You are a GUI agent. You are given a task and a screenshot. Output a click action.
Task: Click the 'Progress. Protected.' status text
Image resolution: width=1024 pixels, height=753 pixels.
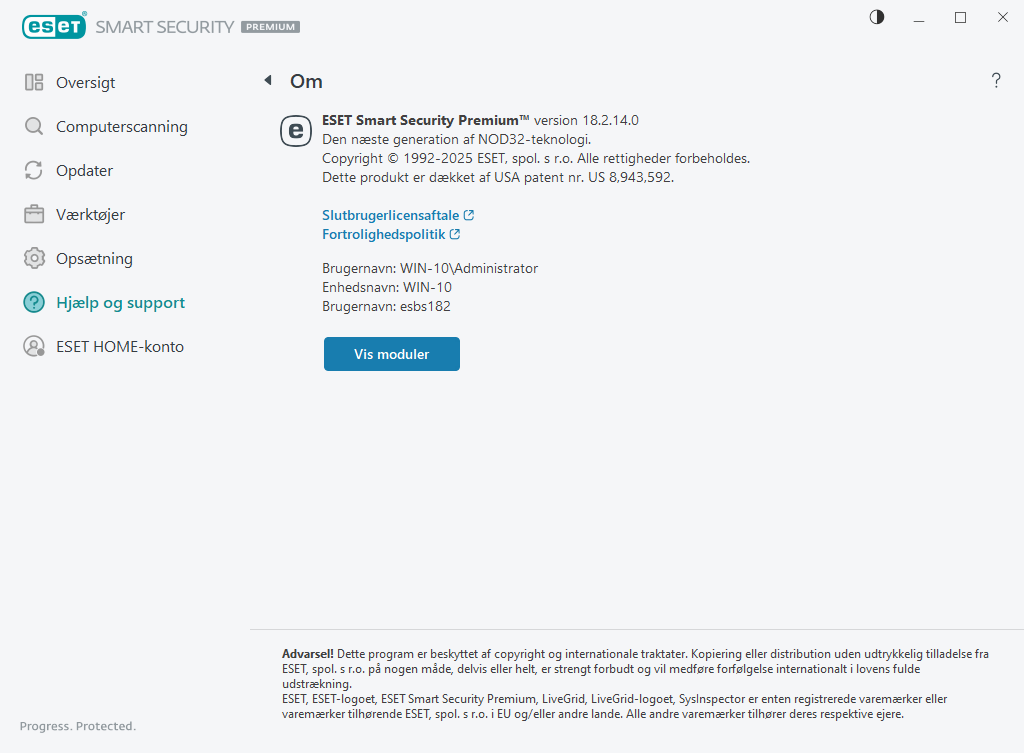[x=77, y=726]
